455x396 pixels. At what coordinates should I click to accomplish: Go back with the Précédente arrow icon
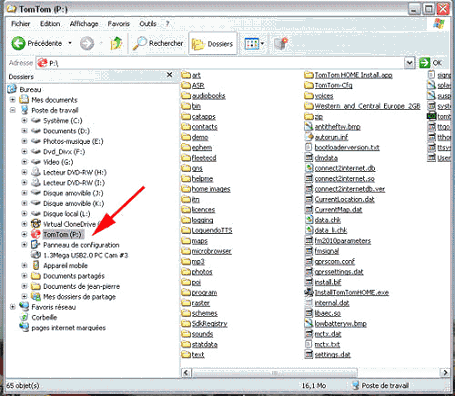18,43
